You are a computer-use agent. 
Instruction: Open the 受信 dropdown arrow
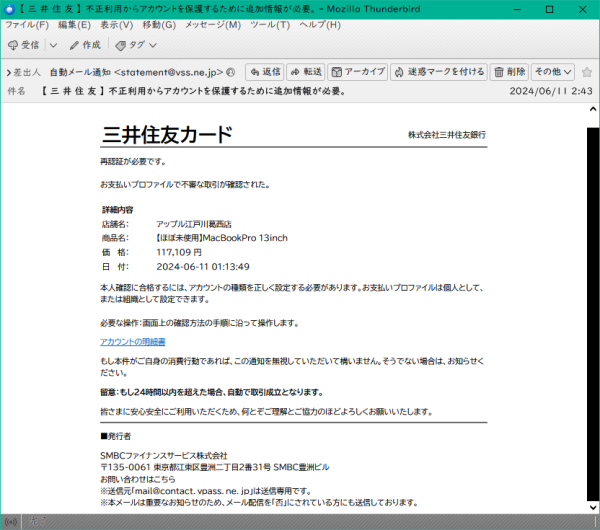50,45
